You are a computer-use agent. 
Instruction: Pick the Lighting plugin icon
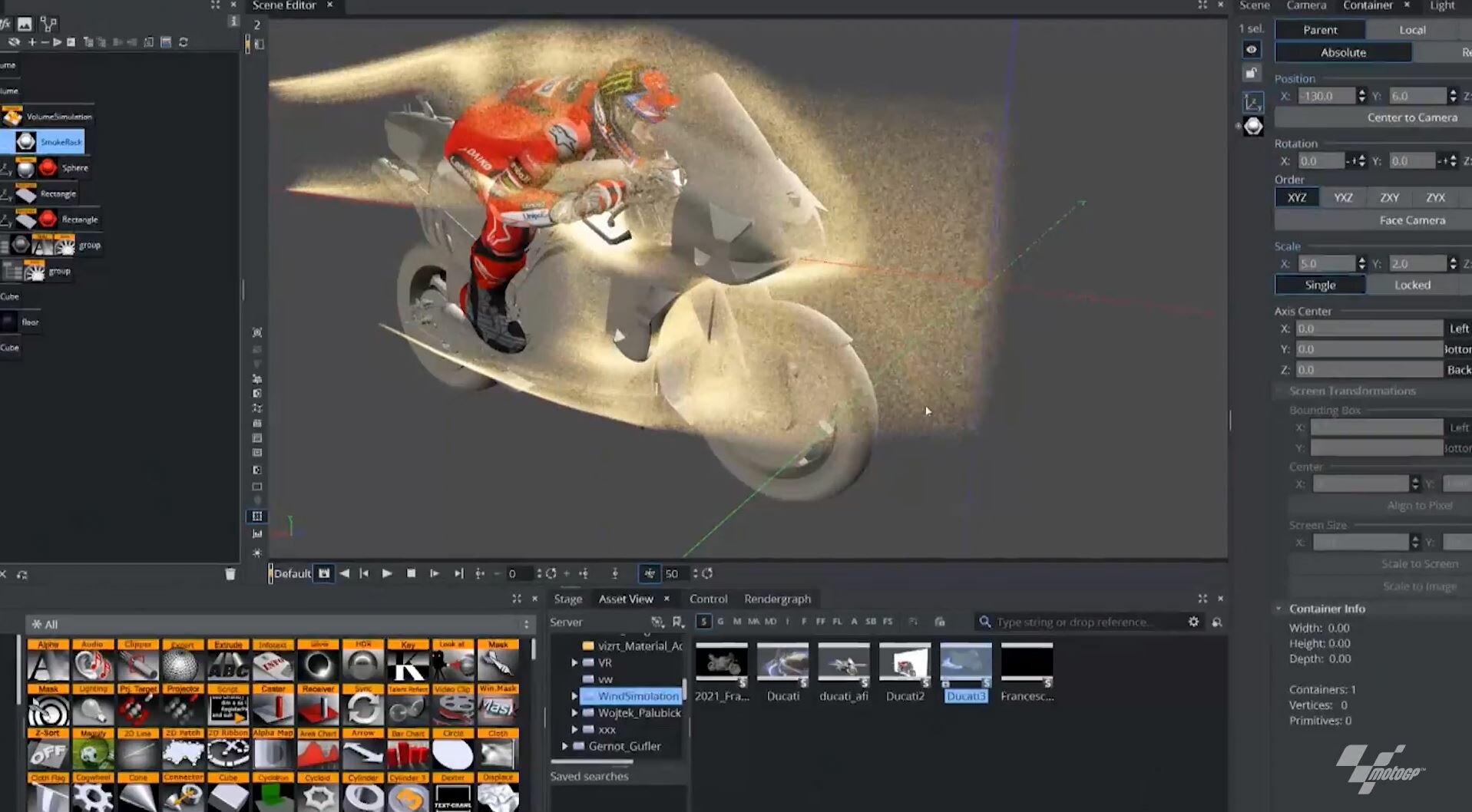click(x=93, y=705)
